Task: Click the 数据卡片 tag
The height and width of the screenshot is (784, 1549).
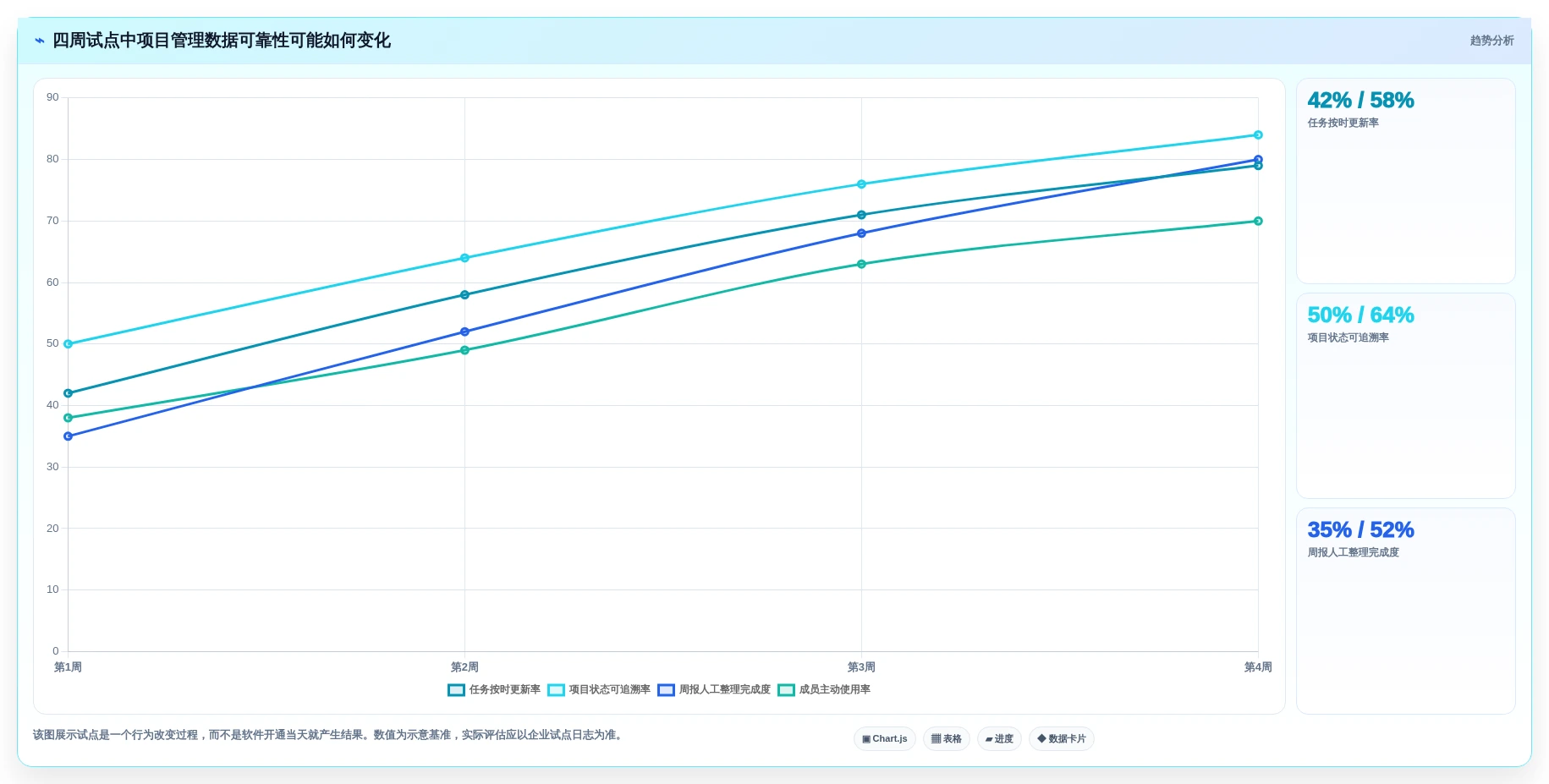Action: pyautogui.click(x=1061, y=738)
